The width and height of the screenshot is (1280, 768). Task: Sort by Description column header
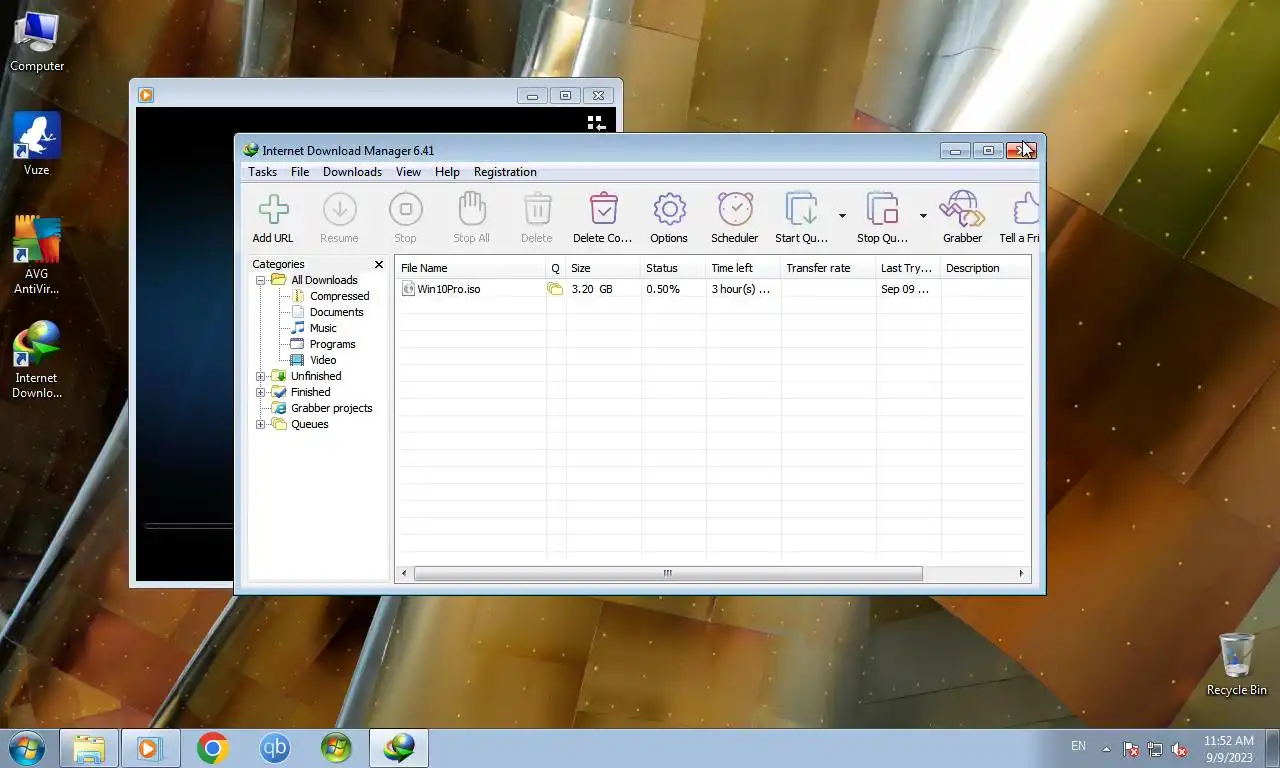(x=985, y=268)
